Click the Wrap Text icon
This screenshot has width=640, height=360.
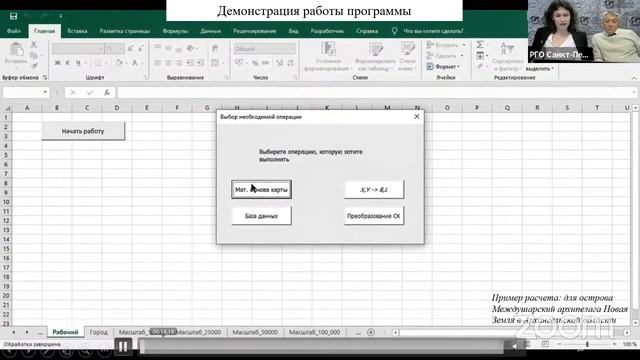point(215,49)
